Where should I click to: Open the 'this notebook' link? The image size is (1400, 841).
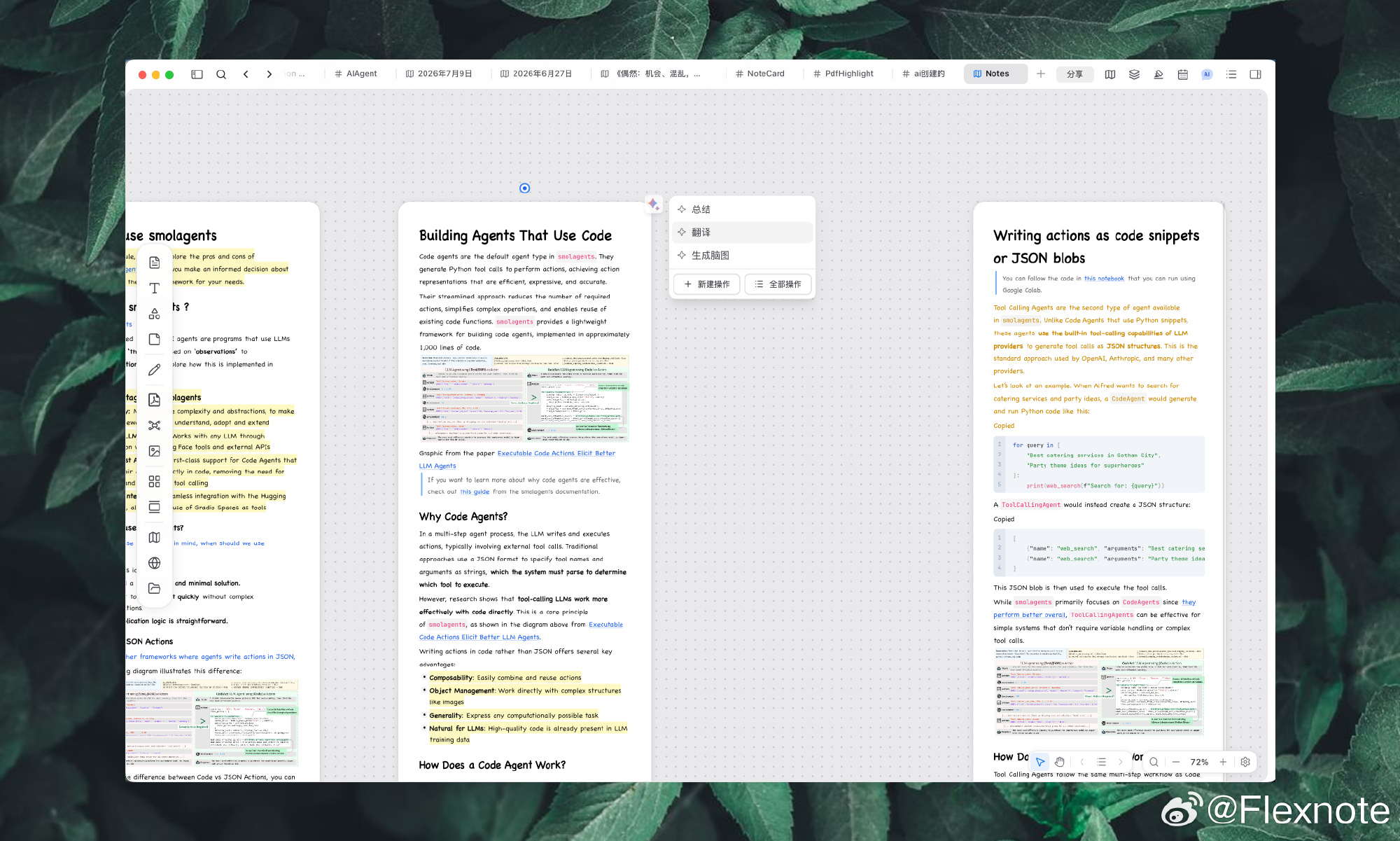pos(1104,279)
